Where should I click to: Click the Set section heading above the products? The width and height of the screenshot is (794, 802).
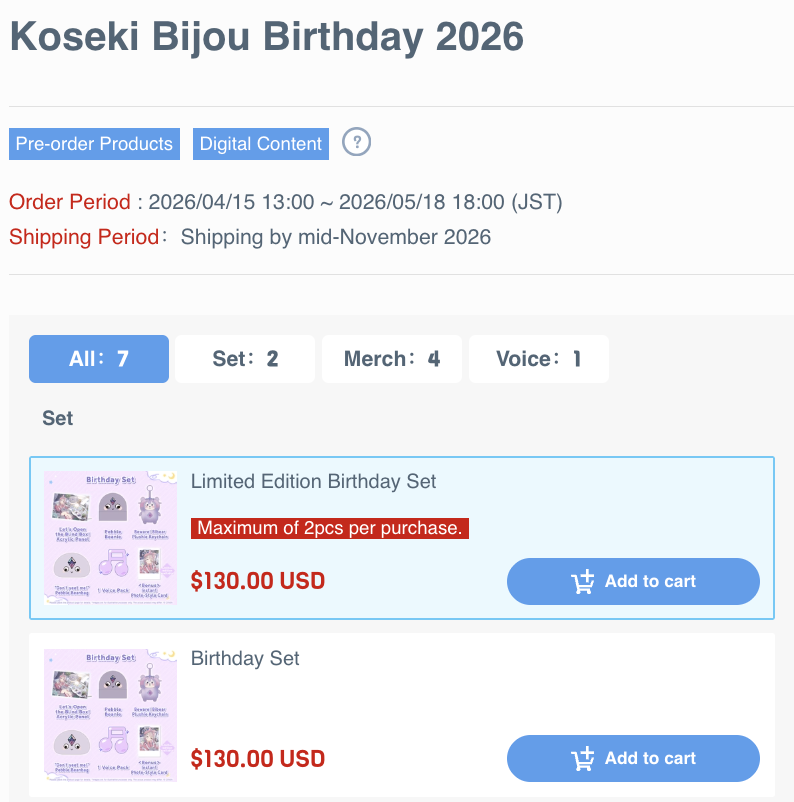click(57, 418)
